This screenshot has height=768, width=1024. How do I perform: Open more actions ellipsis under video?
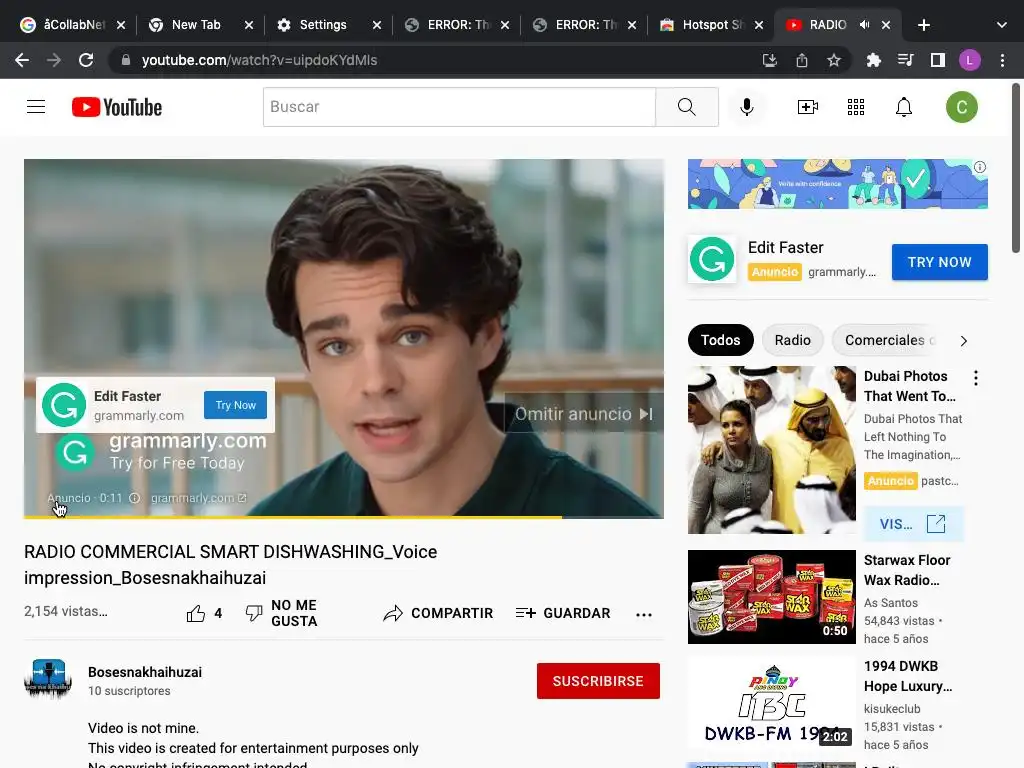click(x=644, y=614)
